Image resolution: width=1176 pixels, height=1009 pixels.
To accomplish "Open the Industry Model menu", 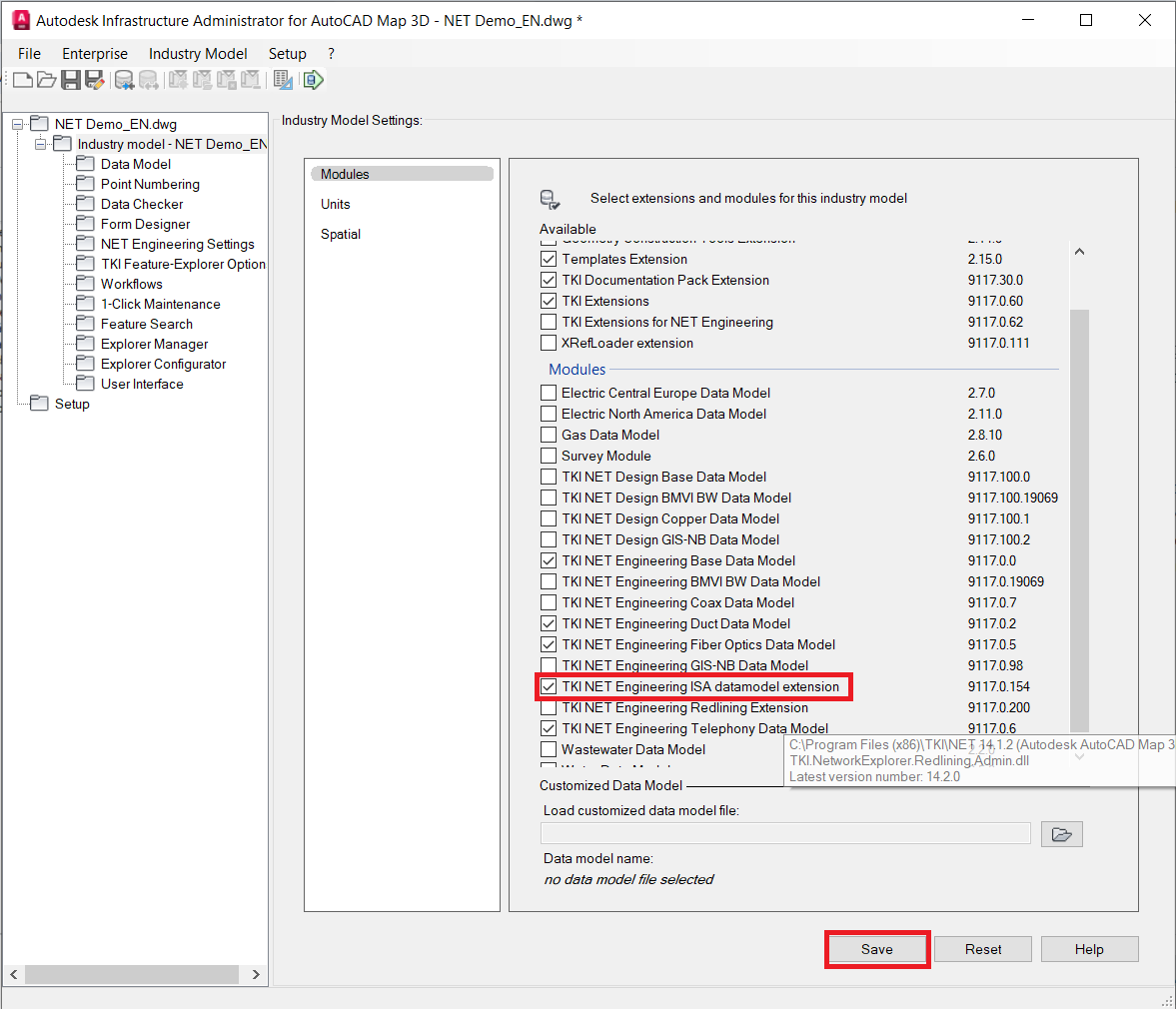I will click(x=198, y=54).
